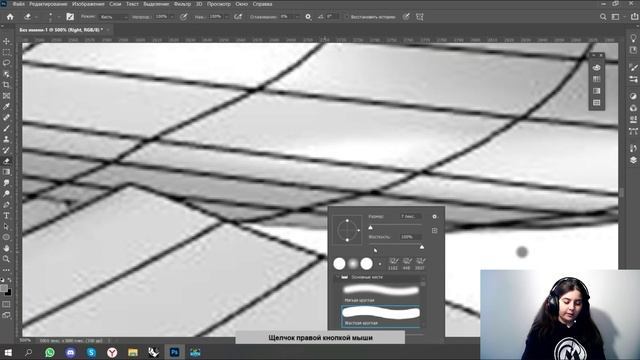Open the Smoothing value dropdown arrow

(x=297, y=17)
